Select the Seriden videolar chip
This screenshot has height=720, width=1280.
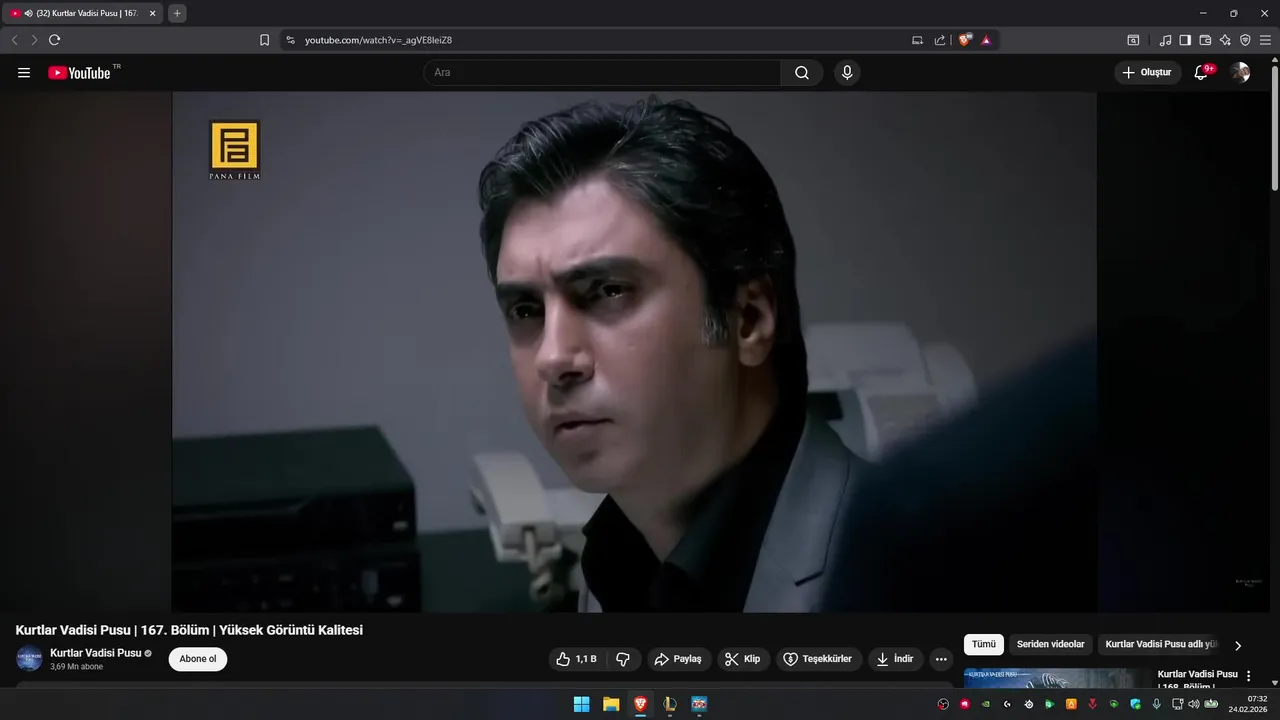coord(1050,645)
